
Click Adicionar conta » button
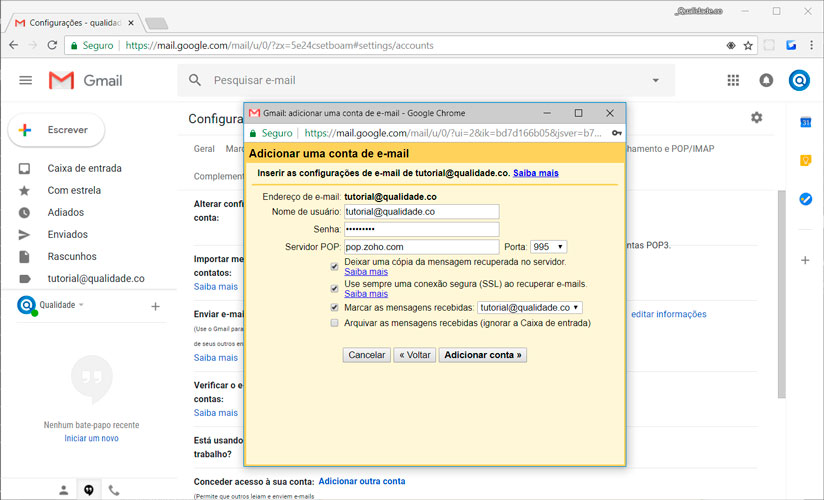(482, 355)
